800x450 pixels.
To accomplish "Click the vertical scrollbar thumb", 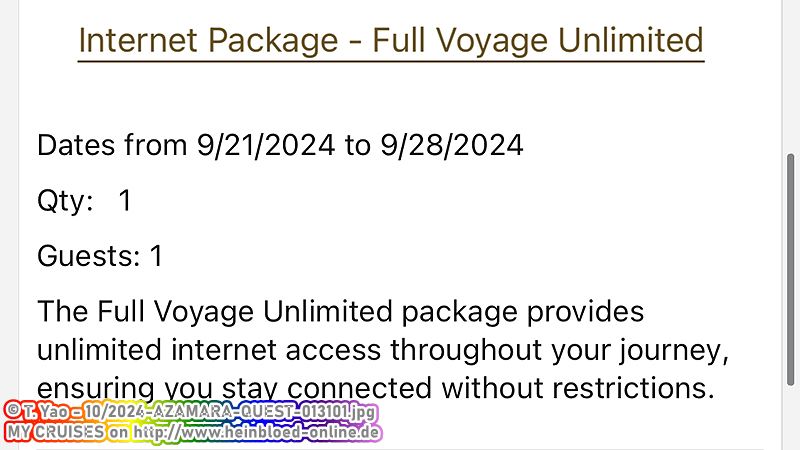I will coord(790,269).
